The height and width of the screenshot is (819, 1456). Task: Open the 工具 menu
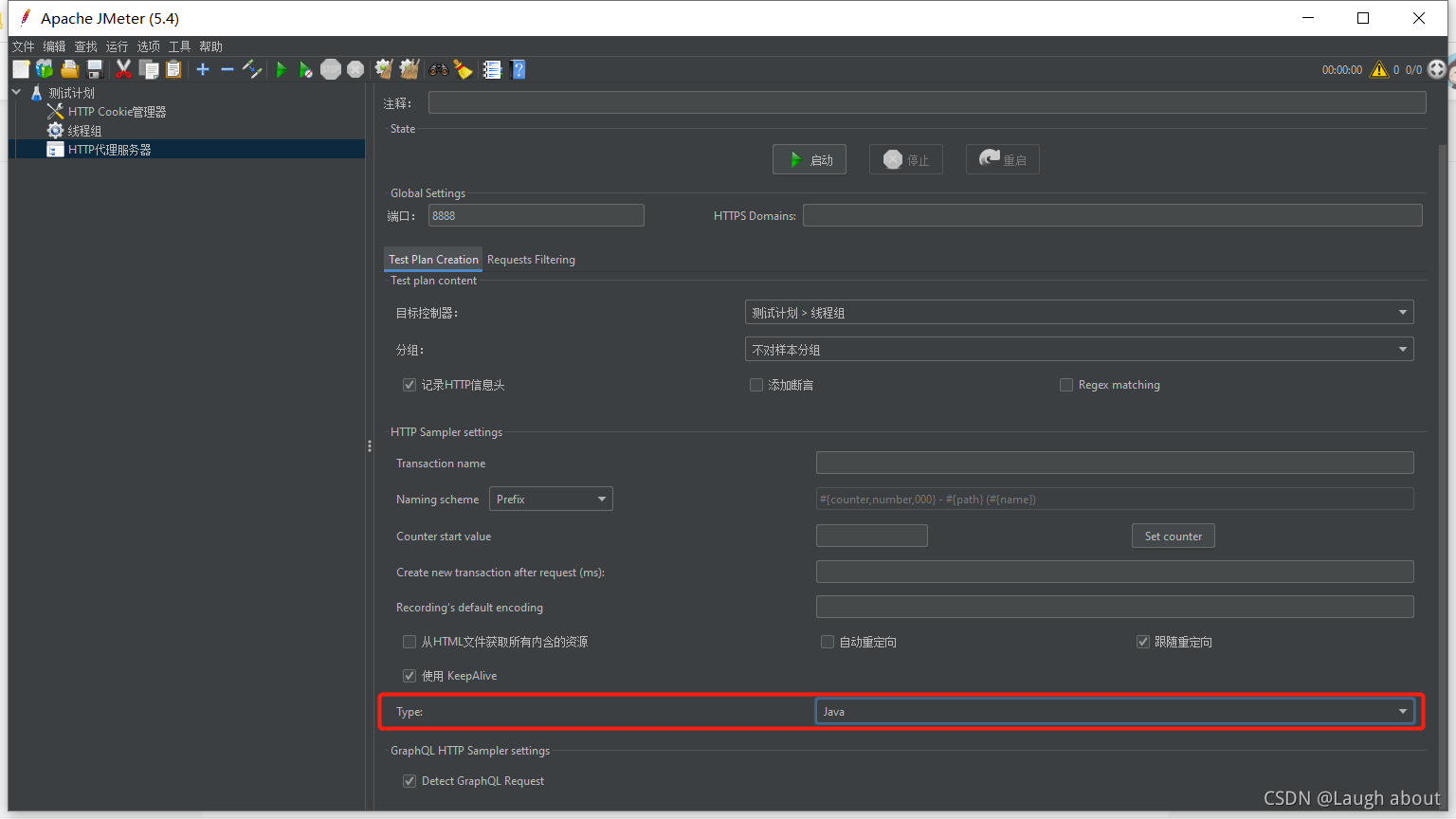point(179,46)
